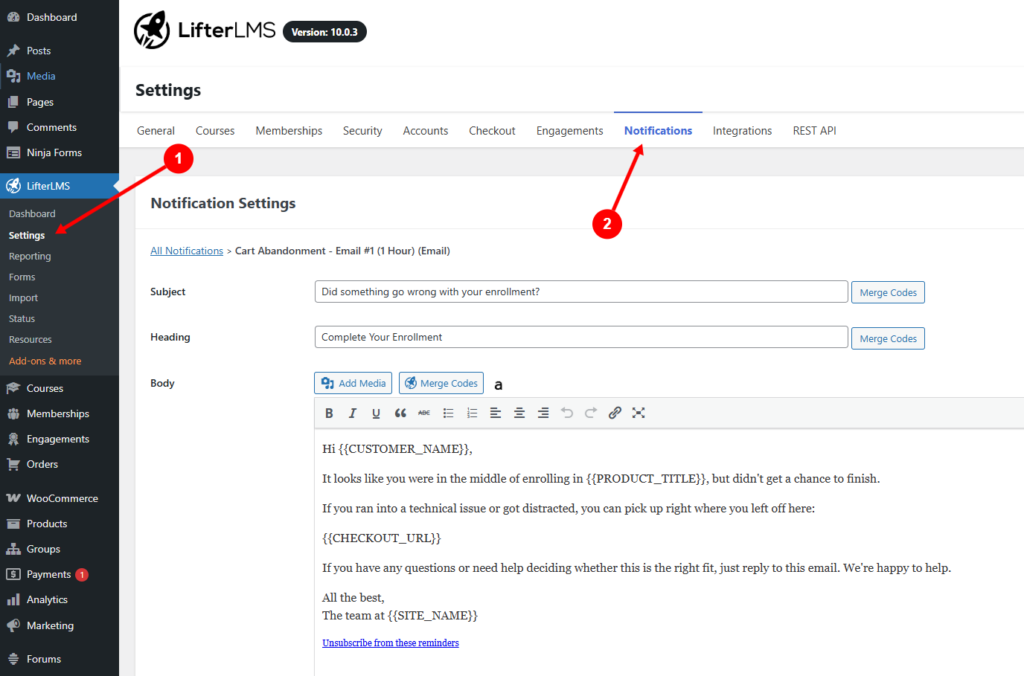Switch to the Accounts settings tab
Screen dimensions: 1024x676
point(425,131)
